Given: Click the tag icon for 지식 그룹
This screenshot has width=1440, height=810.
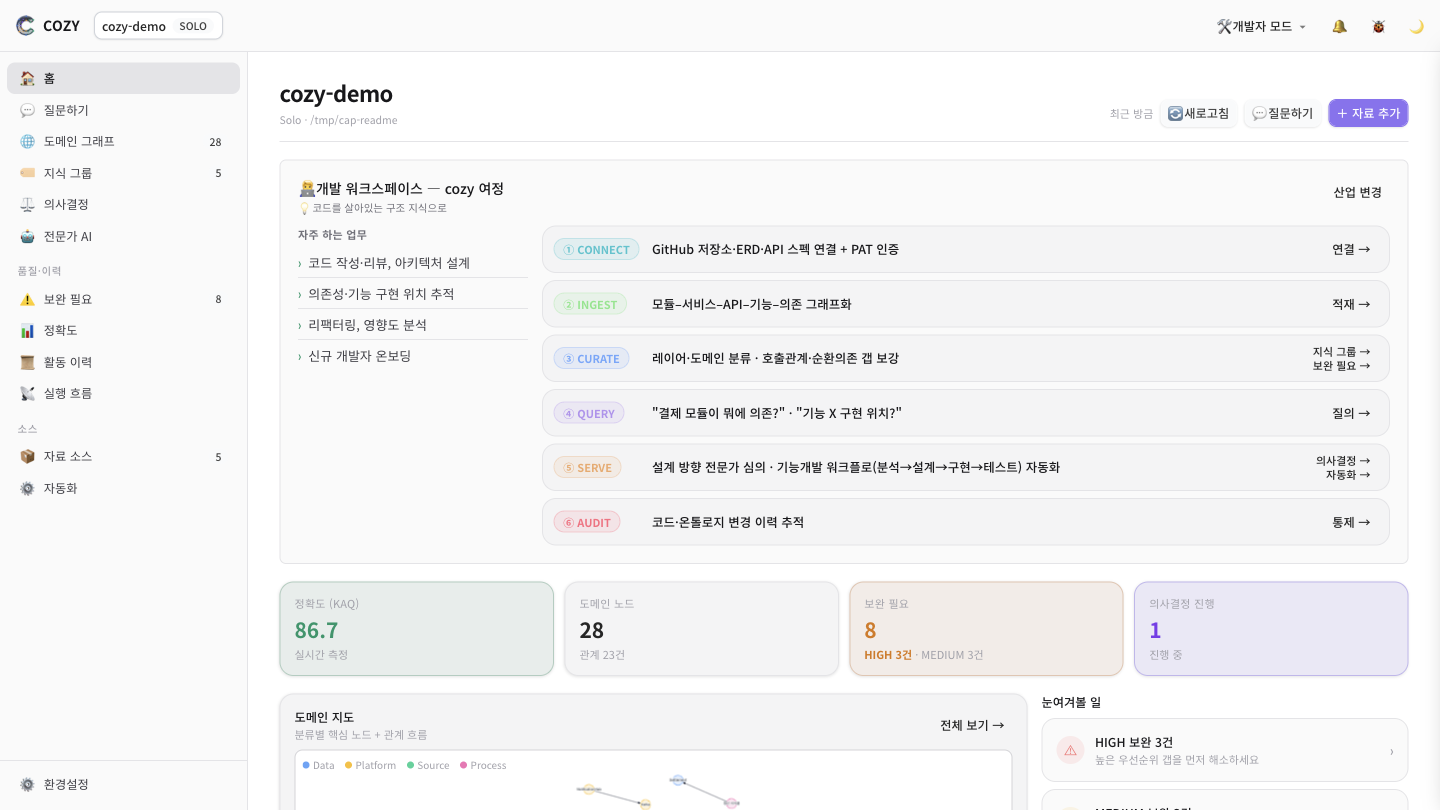Looking at the screenshot, I should [27, 173].
